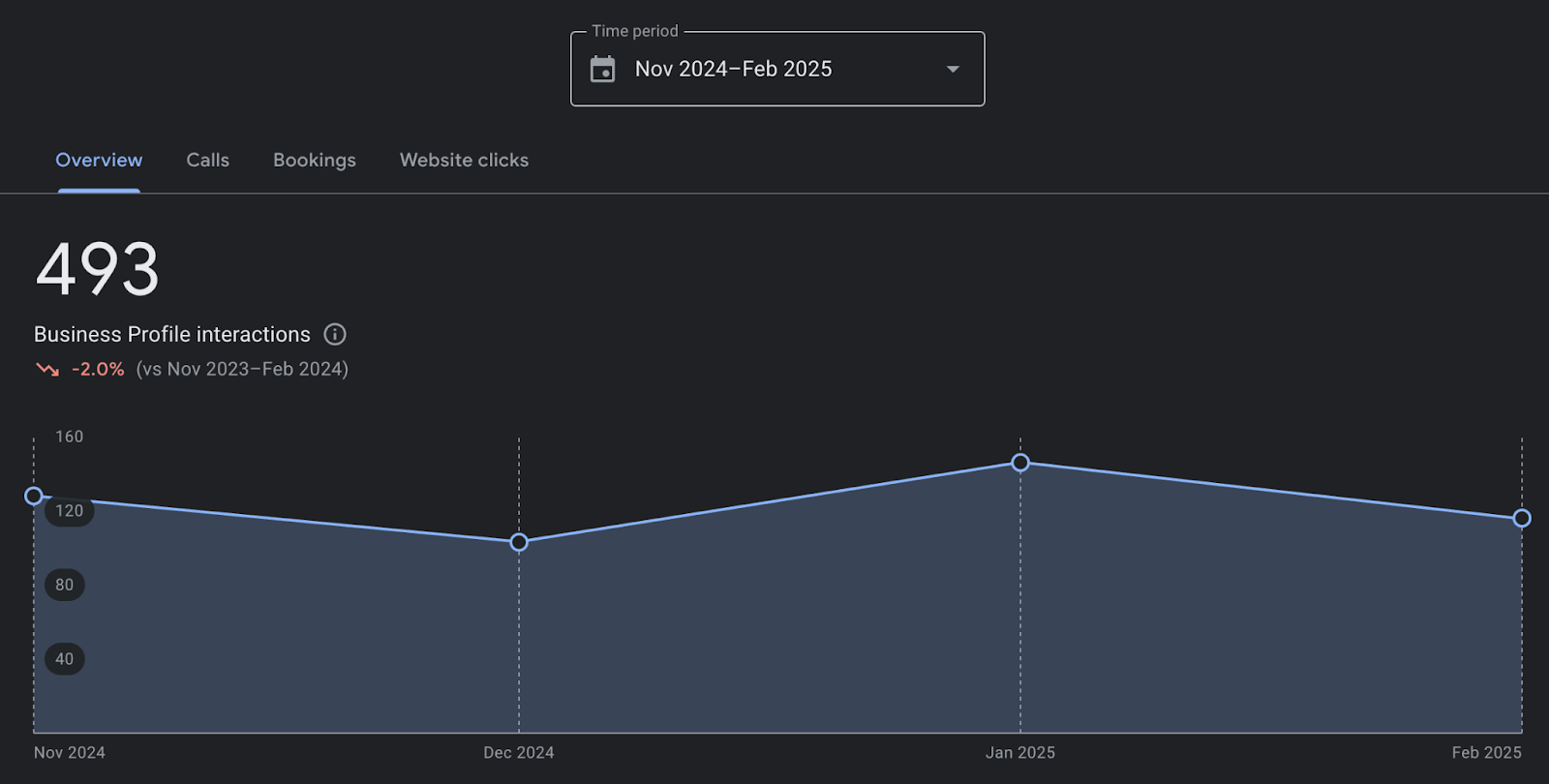
Task: Click the -2.0% change percentage
Action: 98,369
